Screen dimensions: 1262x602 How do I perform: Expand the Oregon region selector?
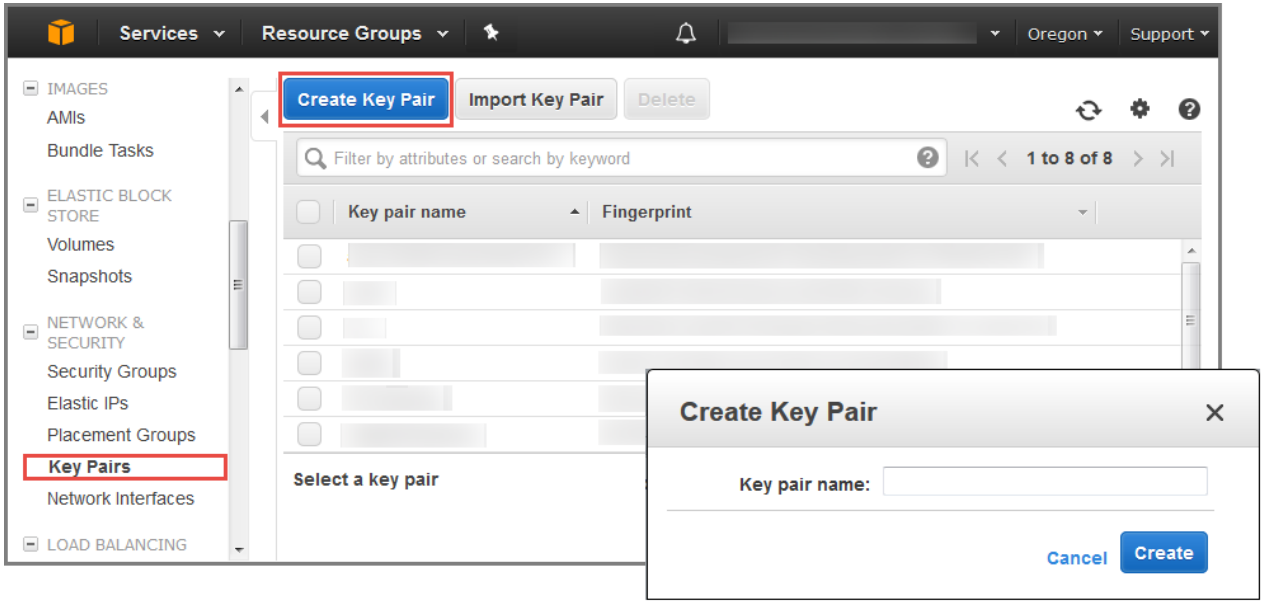coord(1065,34)
